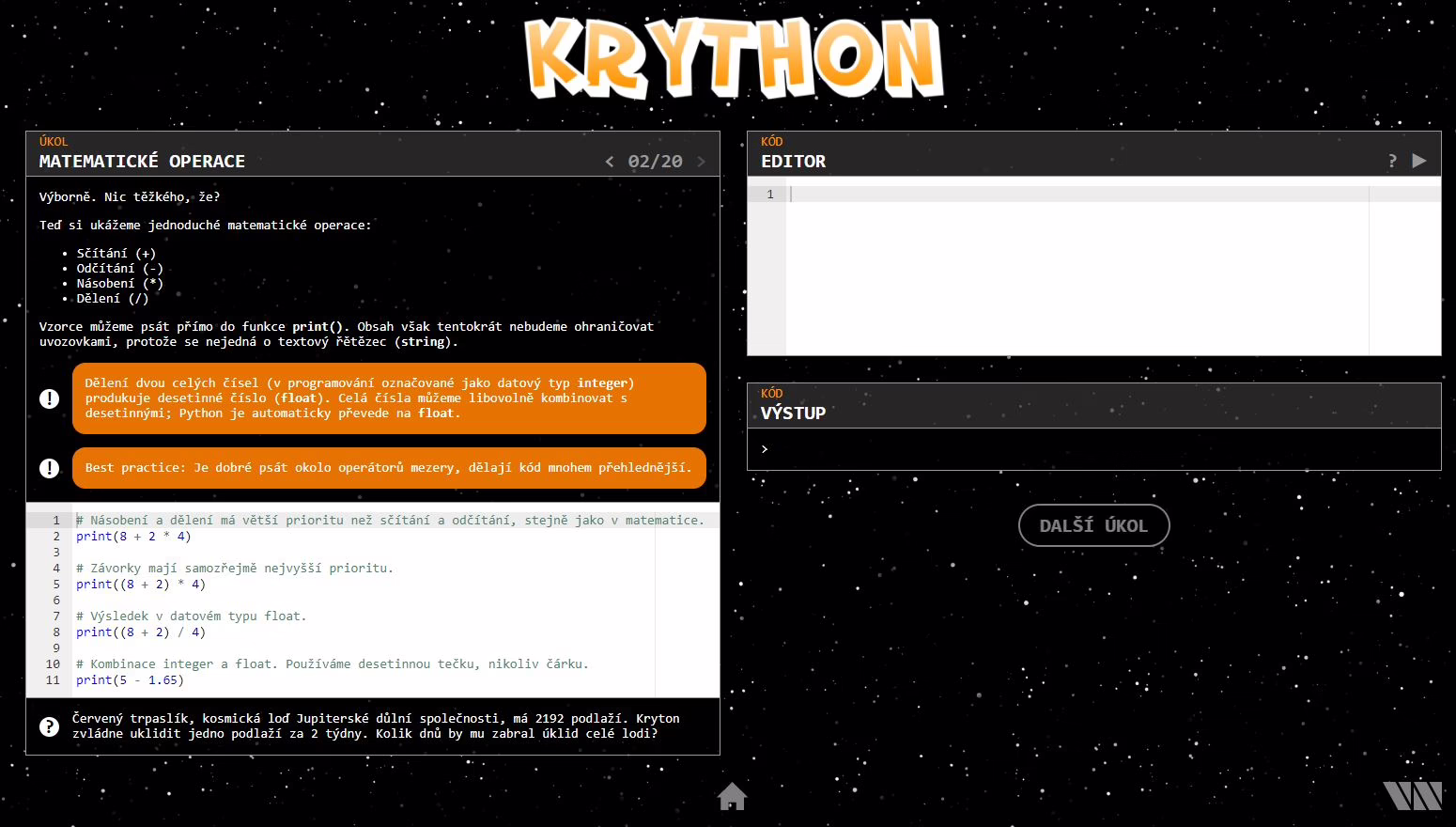Select the orange Best practice hint box
The image size is (1456, 827).
pyautogui.click(x=388, y=468)
